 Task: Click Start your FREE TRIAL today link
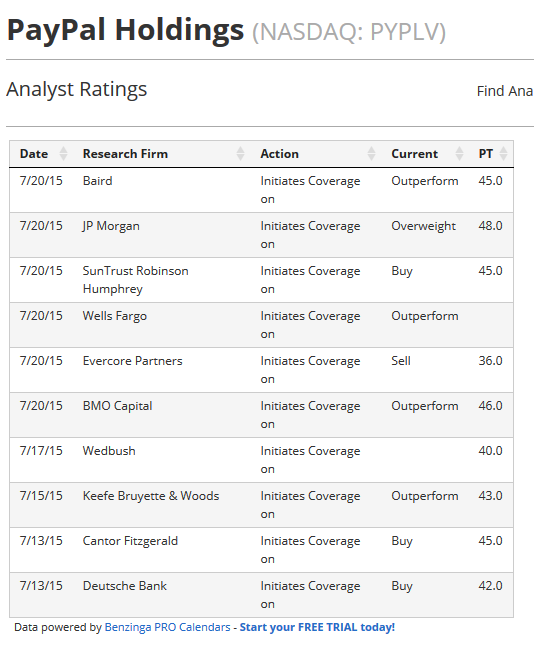317,627
